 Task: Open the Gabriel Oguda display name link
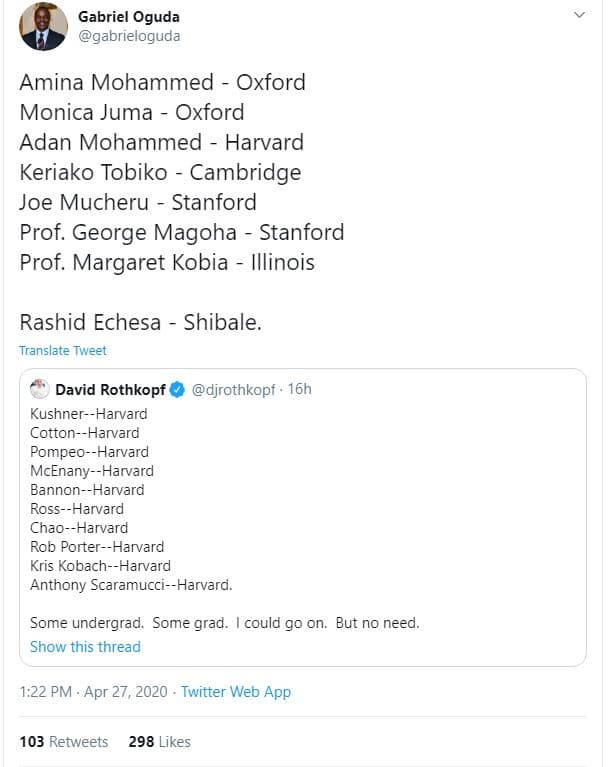(129, 17)
